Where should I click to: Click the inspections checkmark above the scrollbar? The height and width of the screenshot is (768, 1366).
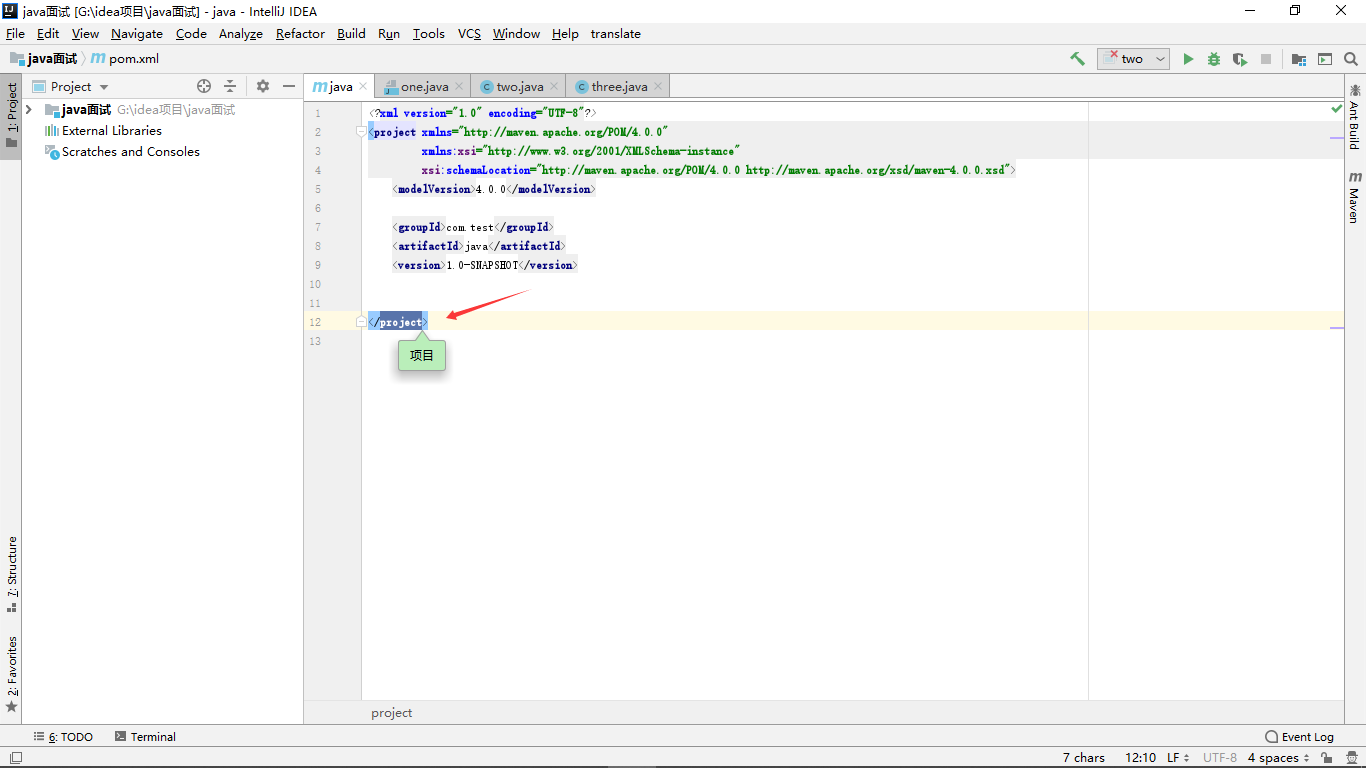[1337, 109]
